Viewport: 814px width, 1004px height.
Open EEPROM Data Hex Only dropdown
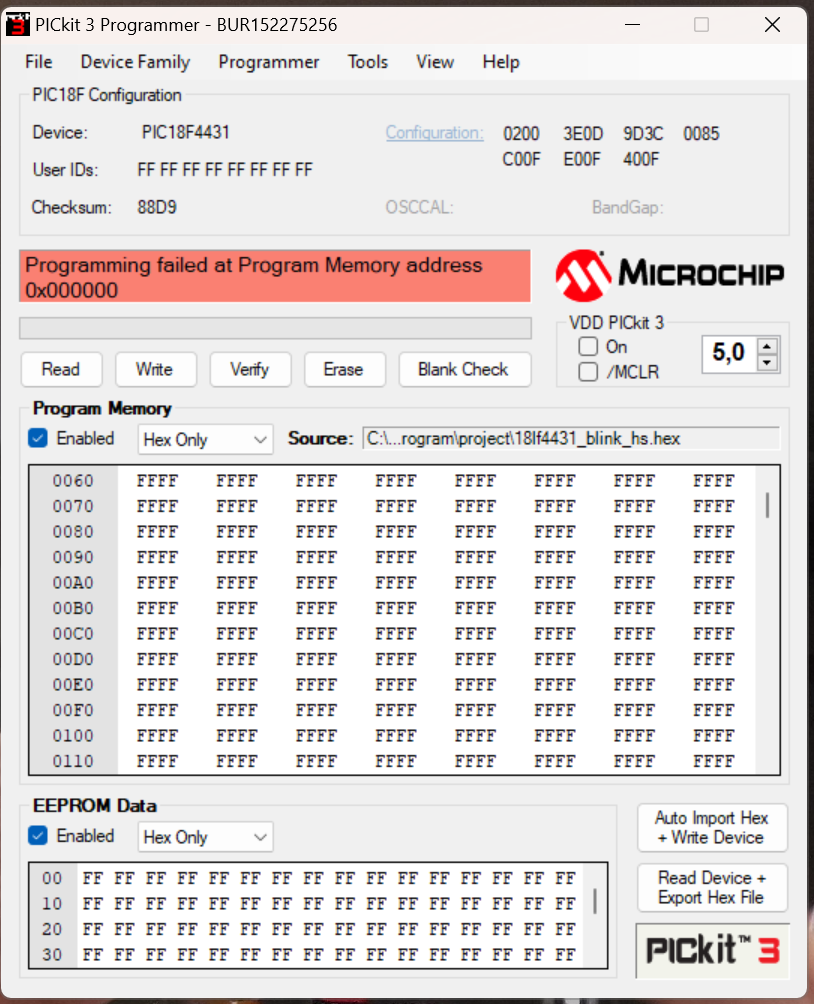pos(205,837)
